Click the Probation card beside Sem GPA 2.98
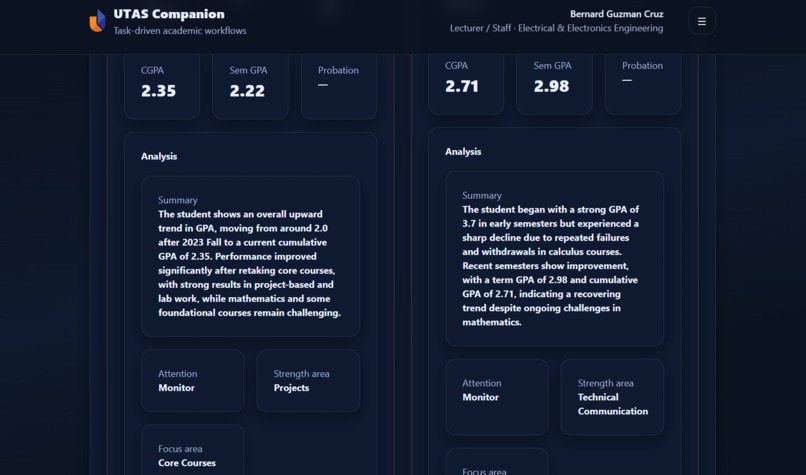The height and width of the screenshot is (475, 806). click(643, 84)
